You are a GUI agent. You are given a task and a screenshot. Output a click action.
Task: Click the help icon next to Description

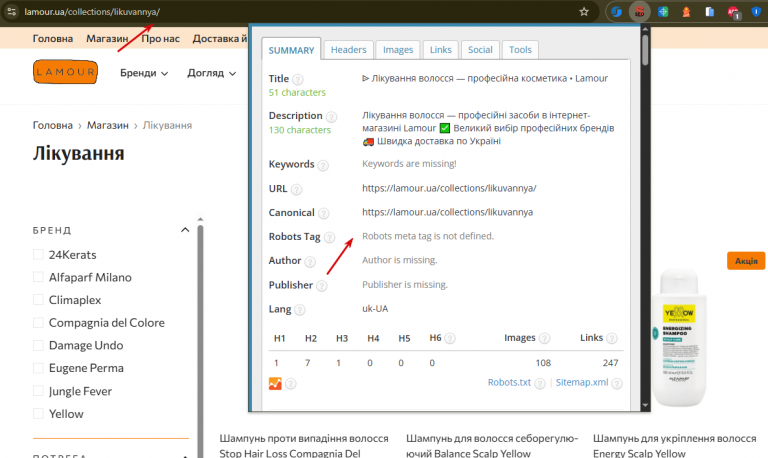pos(331,117)
